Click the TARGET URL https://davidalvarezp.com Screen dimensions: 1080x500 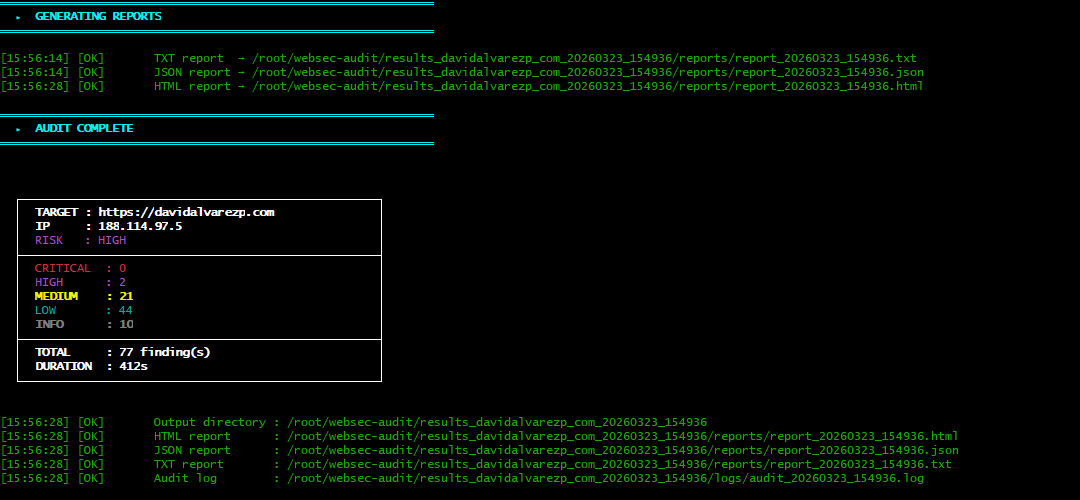pos(186,212)
